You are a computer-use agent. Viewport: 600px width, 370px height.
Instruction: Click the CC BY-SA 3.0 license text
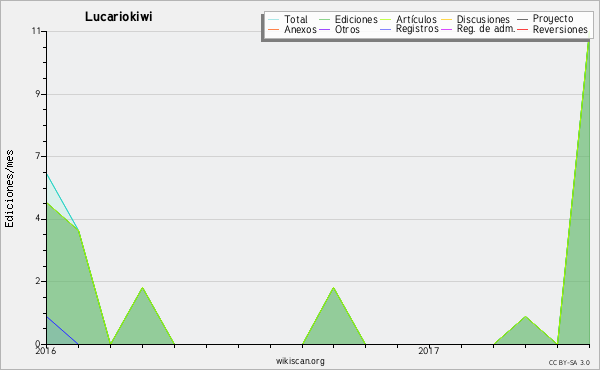[569, 363]
